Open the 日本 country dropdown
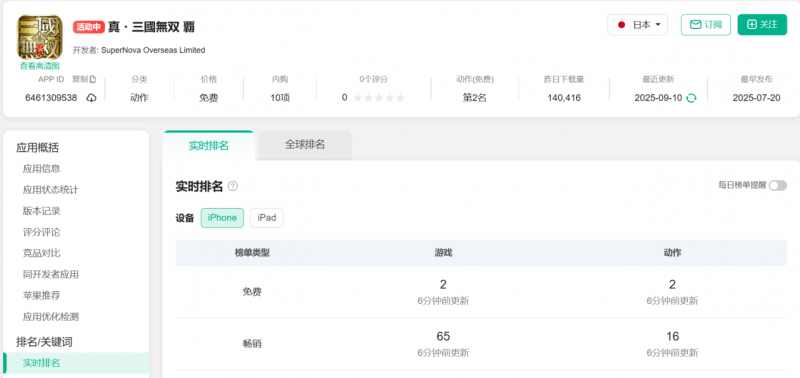 coord(637,24)
